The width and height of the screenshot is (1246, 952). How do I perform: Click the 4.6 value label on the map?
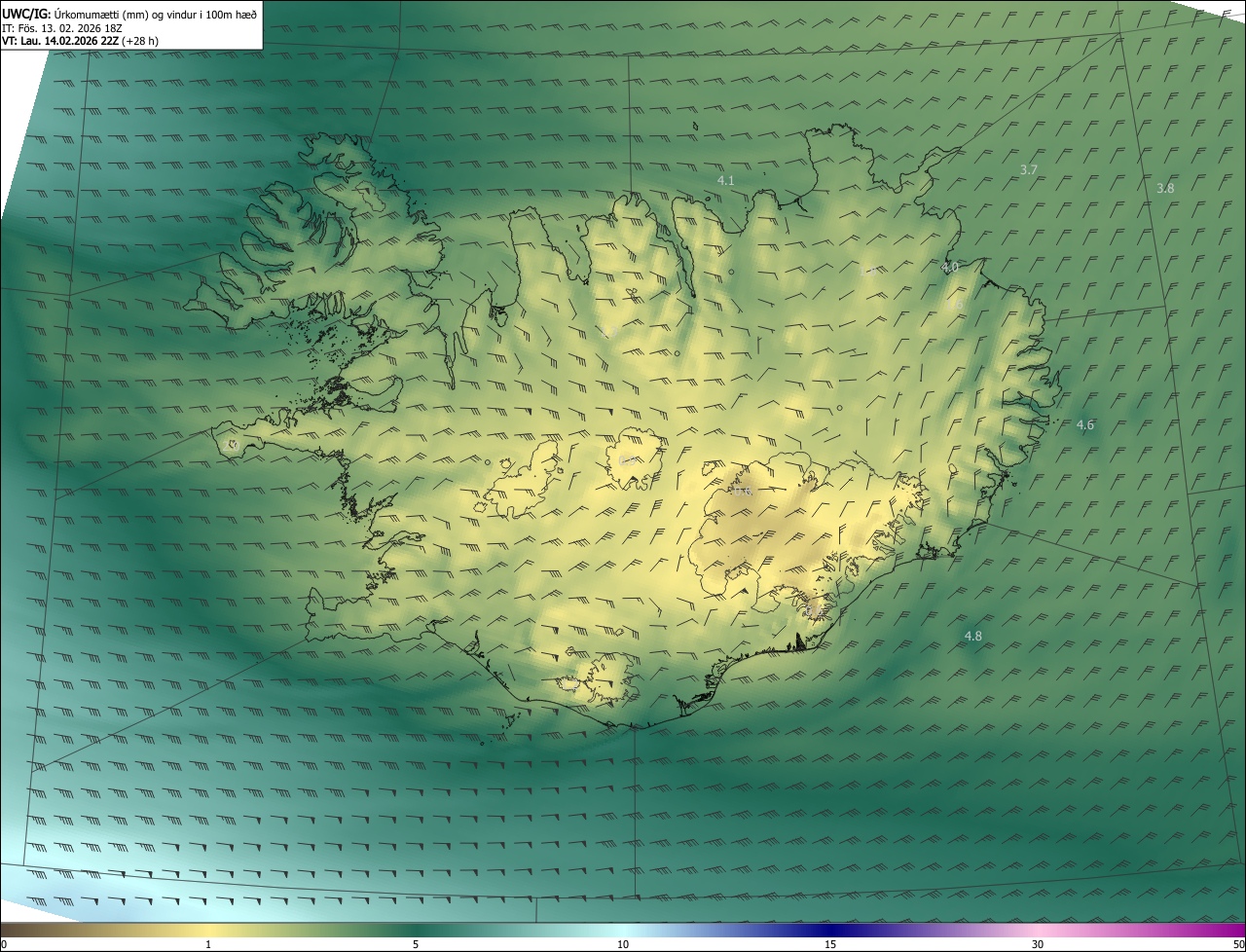[1084, 424]
